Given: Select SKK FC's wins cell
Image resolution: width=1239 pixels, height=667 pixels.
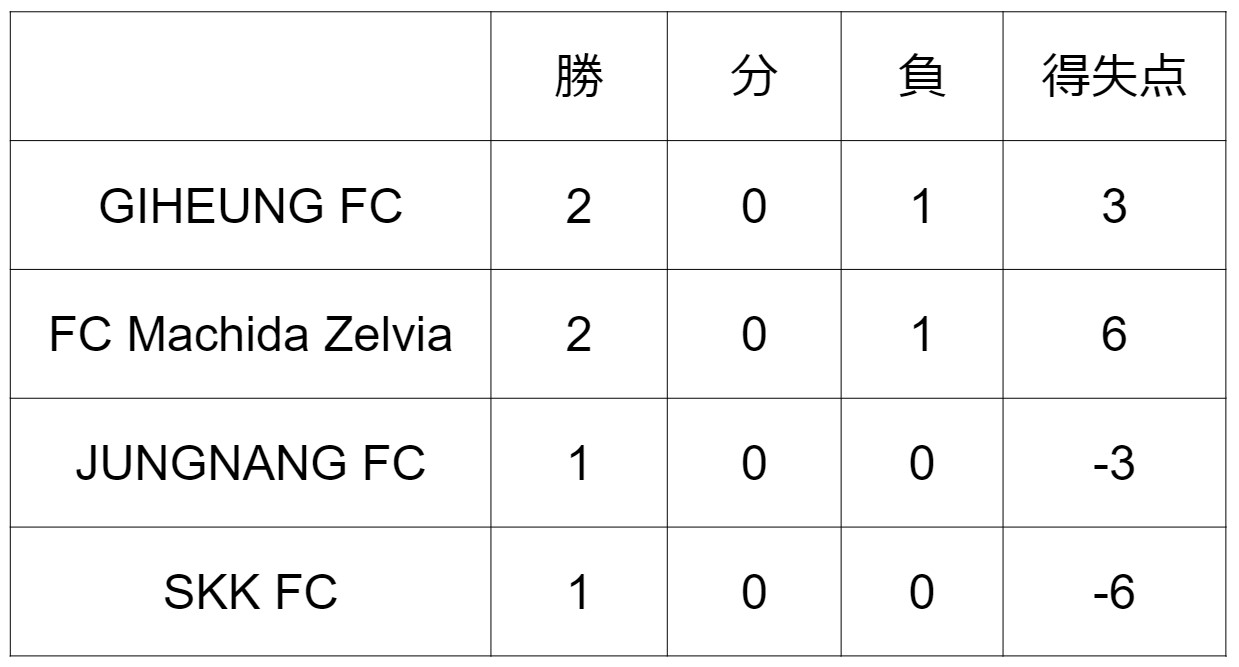Looking at the screenshot, I should [x=579, y=592].
